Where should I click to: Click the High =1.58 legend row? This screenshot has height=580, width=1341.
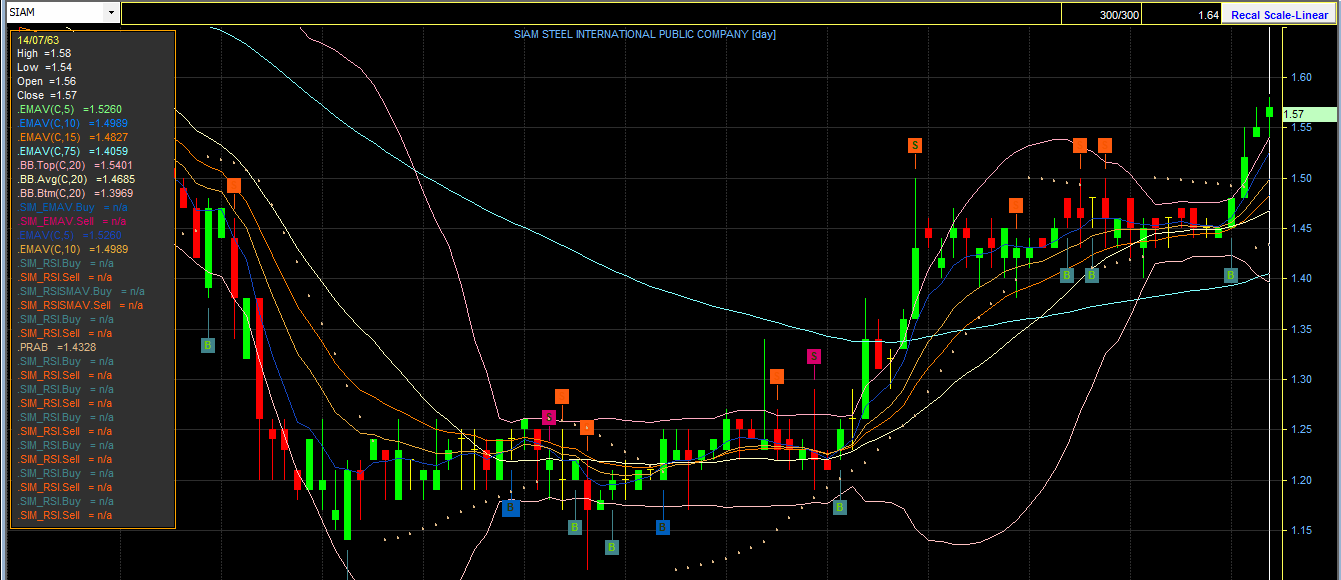[44, 53]
